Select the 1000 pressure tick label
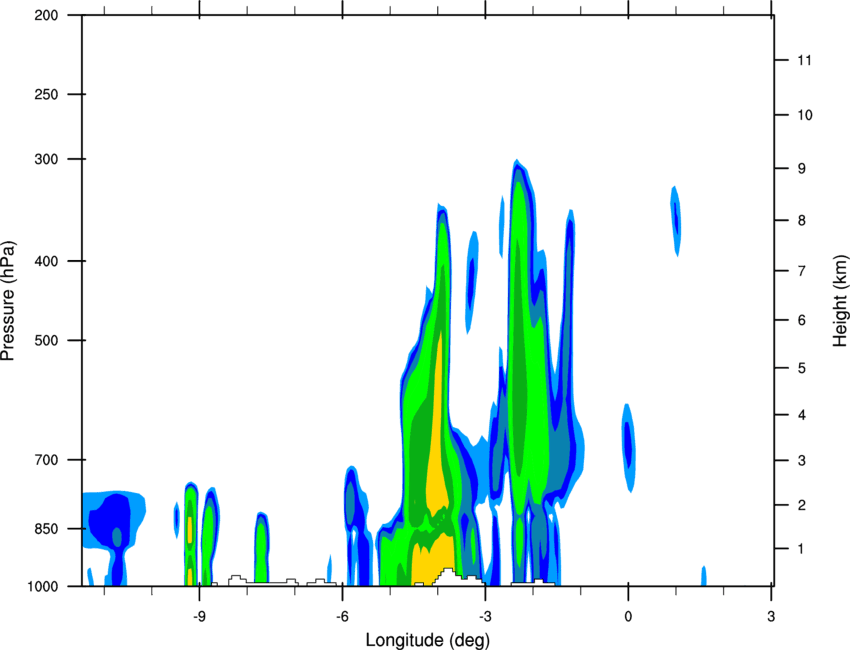 pyautogui.click(x=43, y=586)
